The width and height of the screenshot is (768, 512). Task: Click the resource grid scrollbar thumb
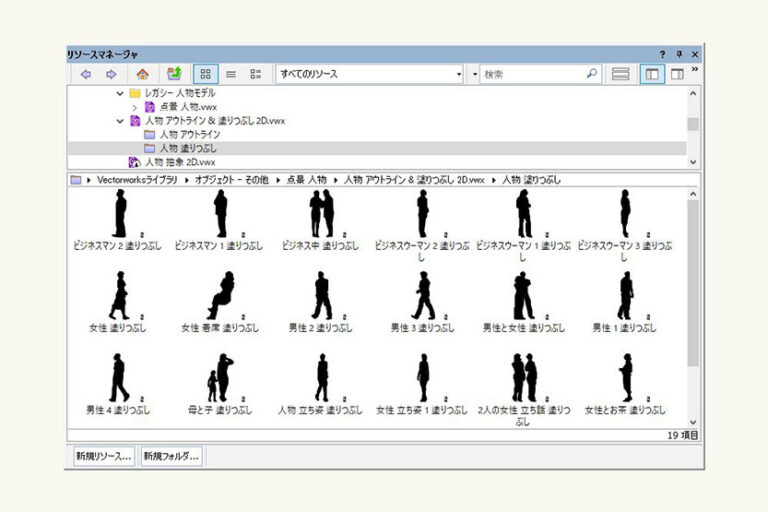tap(693, 283)
